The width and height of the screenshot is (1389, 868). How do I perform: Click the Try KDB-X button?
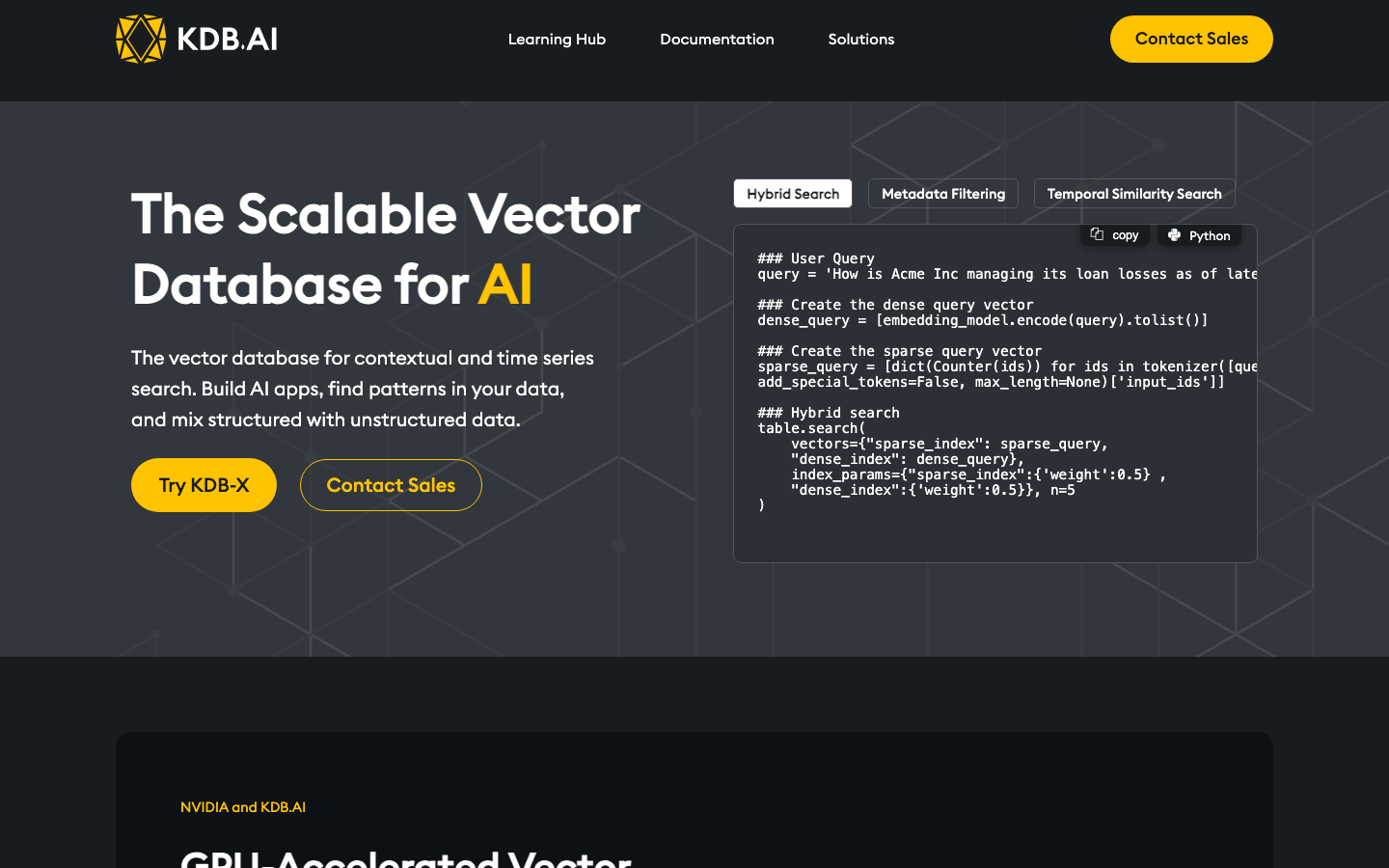[204, 485]
